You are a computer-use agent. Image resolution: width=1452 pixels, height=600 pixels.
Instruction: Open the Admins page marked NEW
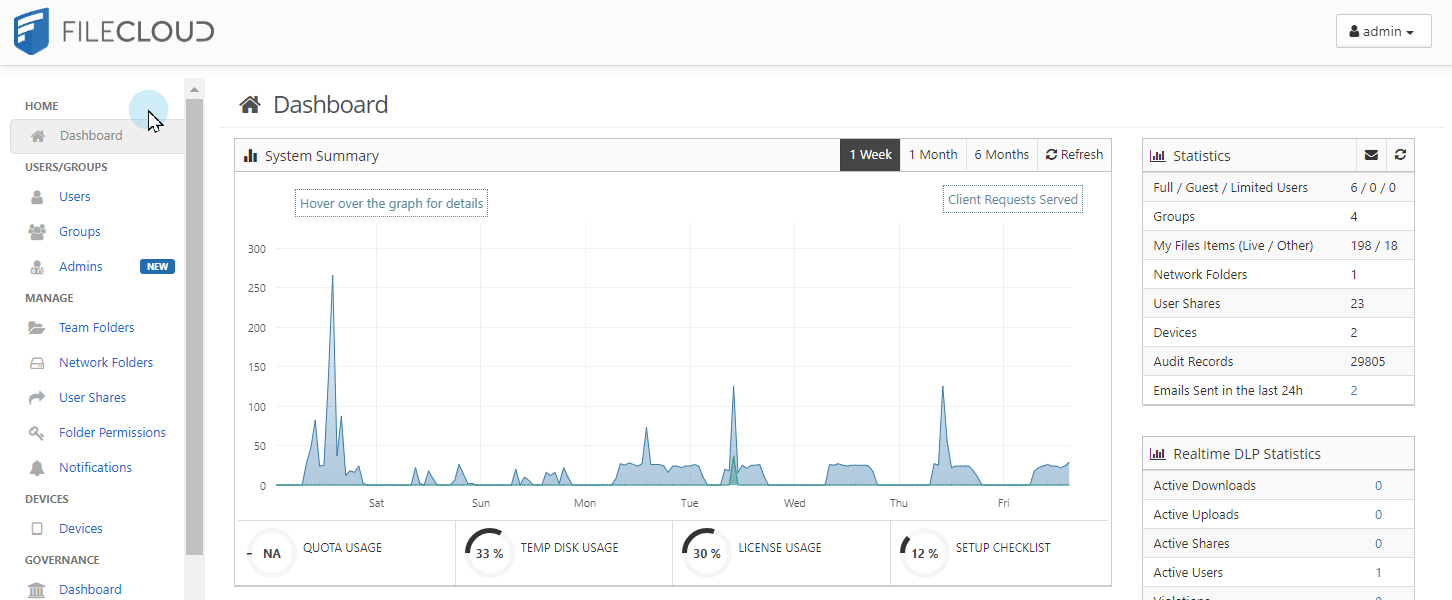point(81,267)
